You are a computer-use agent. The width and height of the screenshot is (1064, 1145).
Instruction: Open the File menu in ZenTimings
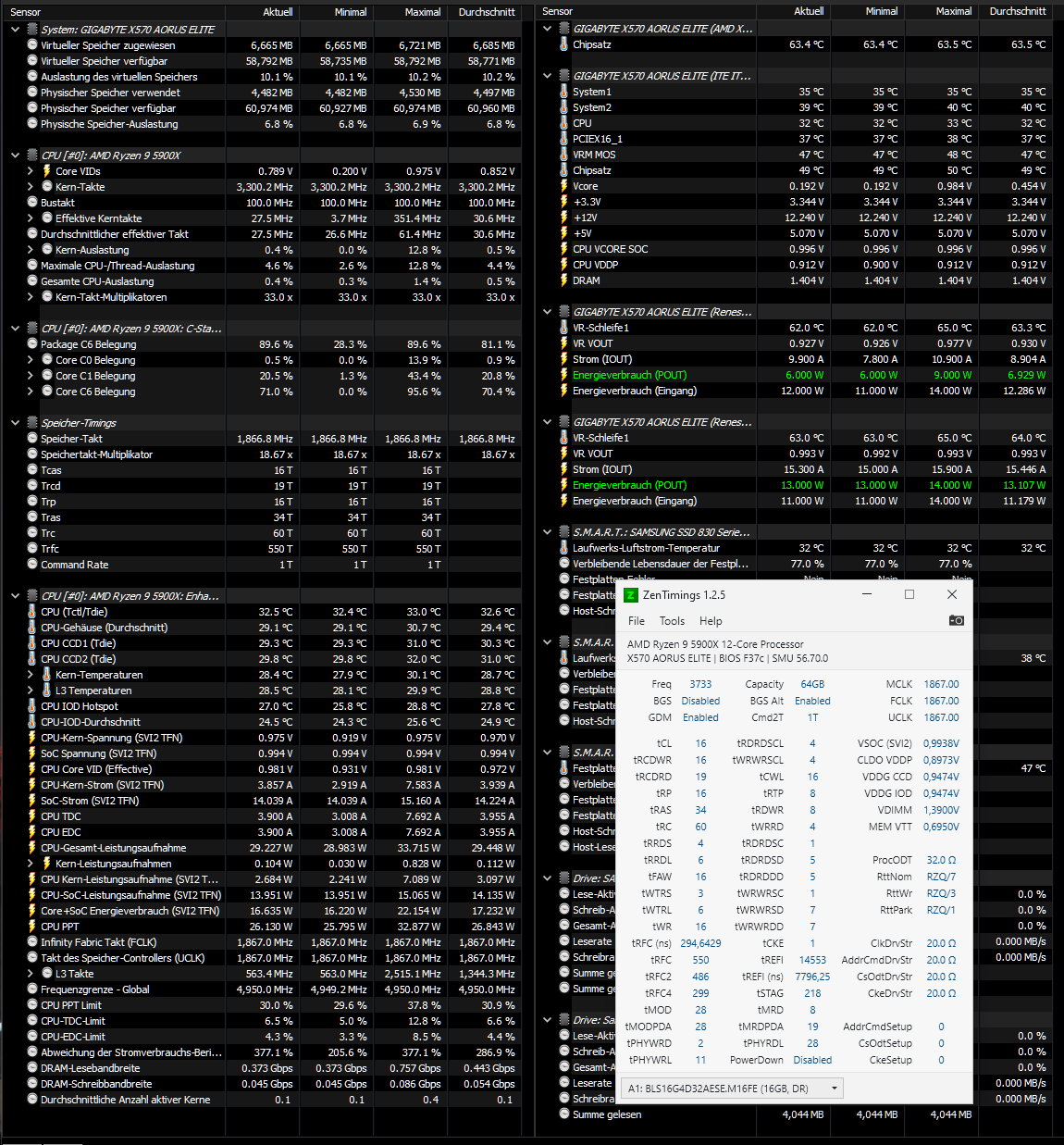[x=636, y=621]
